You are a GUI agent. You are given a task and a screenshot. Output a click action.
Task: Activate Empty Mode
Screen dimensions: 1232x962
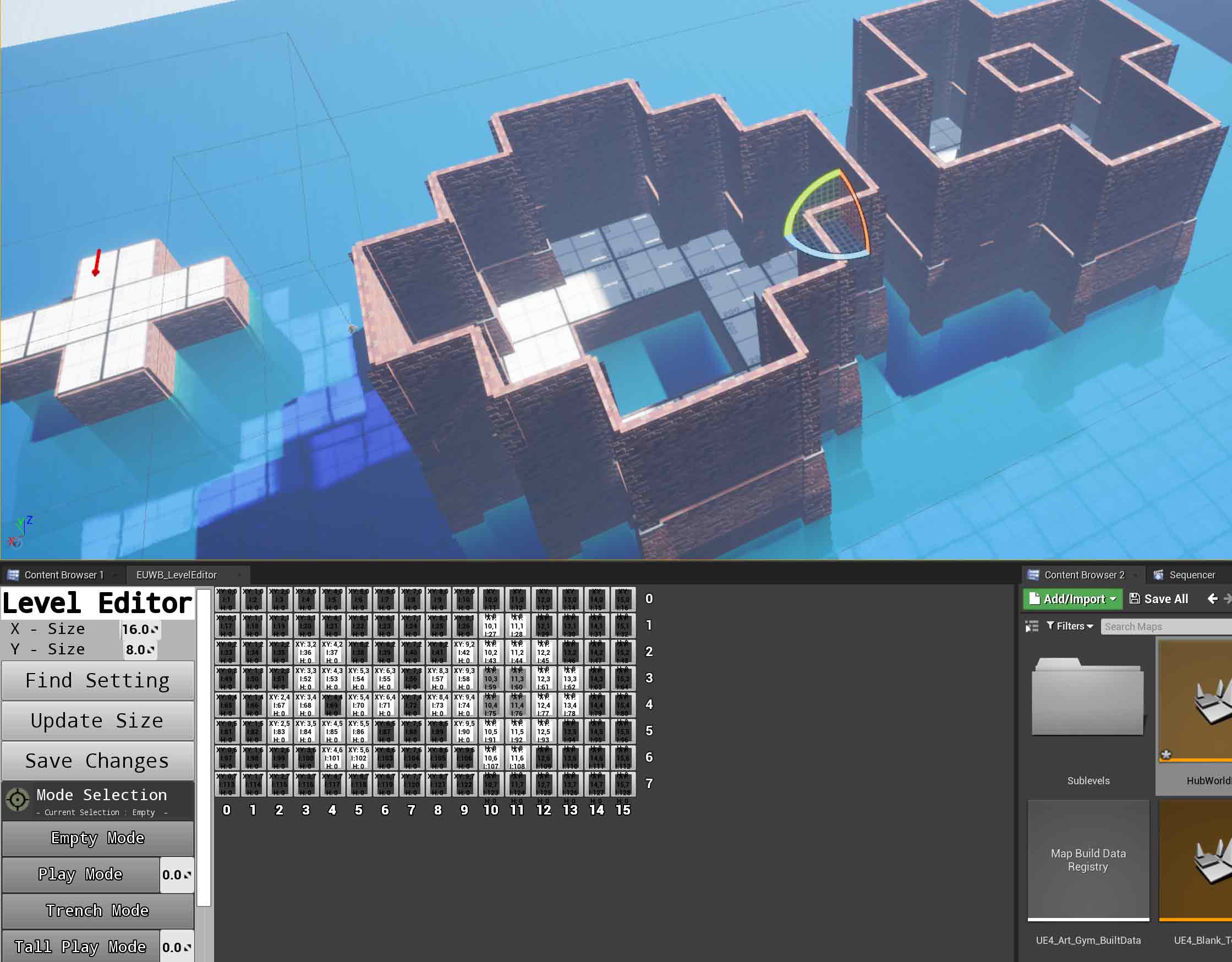pyautogui.click(x=97, y=838)
